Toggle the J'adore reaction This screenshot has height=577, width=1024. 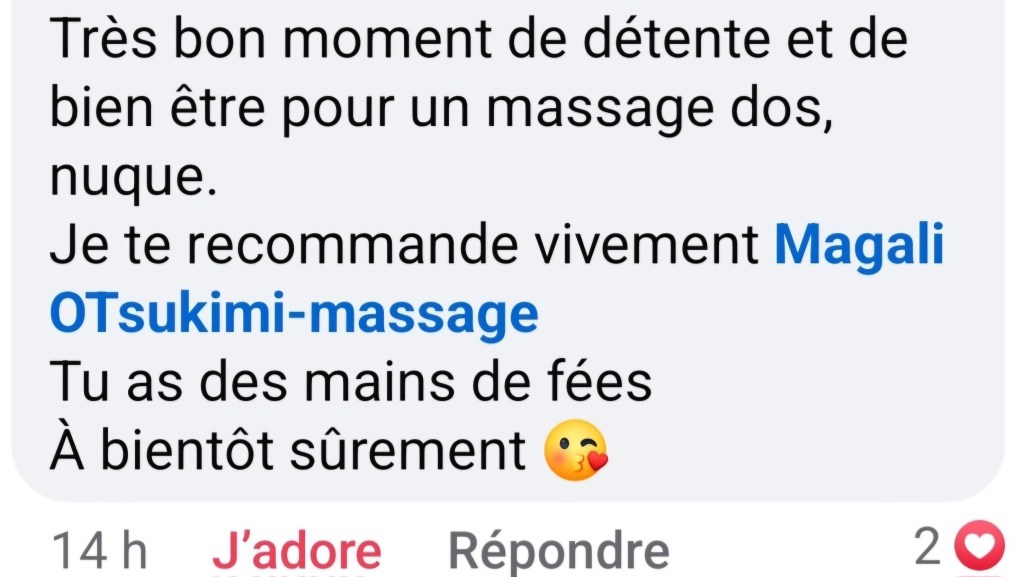(296, 550)
